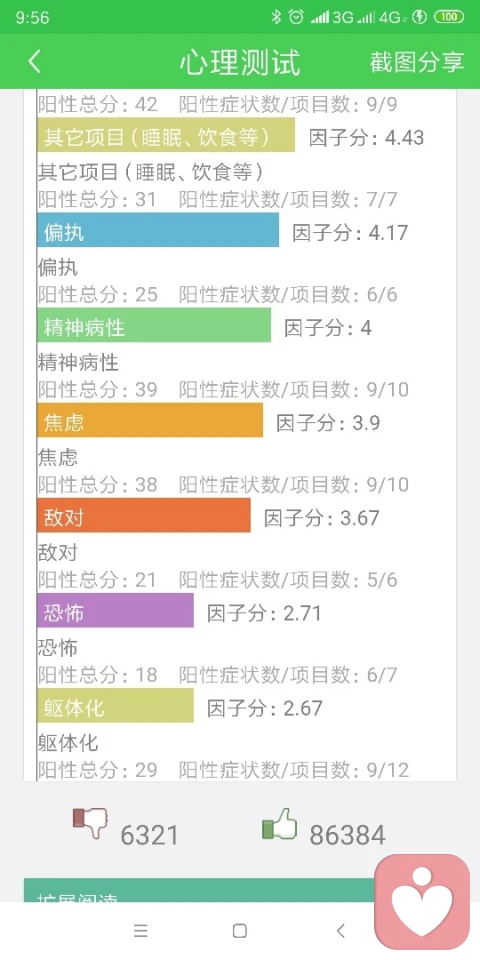This screenshot has width=480, height=960.
Task: Tap the 心理测试 page title
Action: pyautogui.click(x=240, y=62)
